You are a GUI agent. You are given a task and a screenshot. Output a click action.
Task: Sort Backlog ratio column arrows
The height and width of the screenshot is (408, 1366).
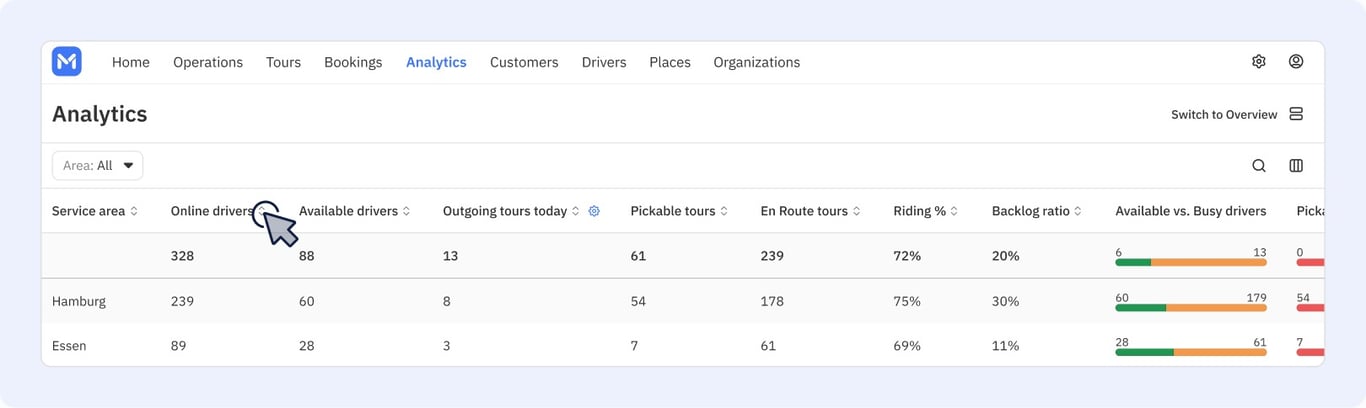(x=1078, y=211)
